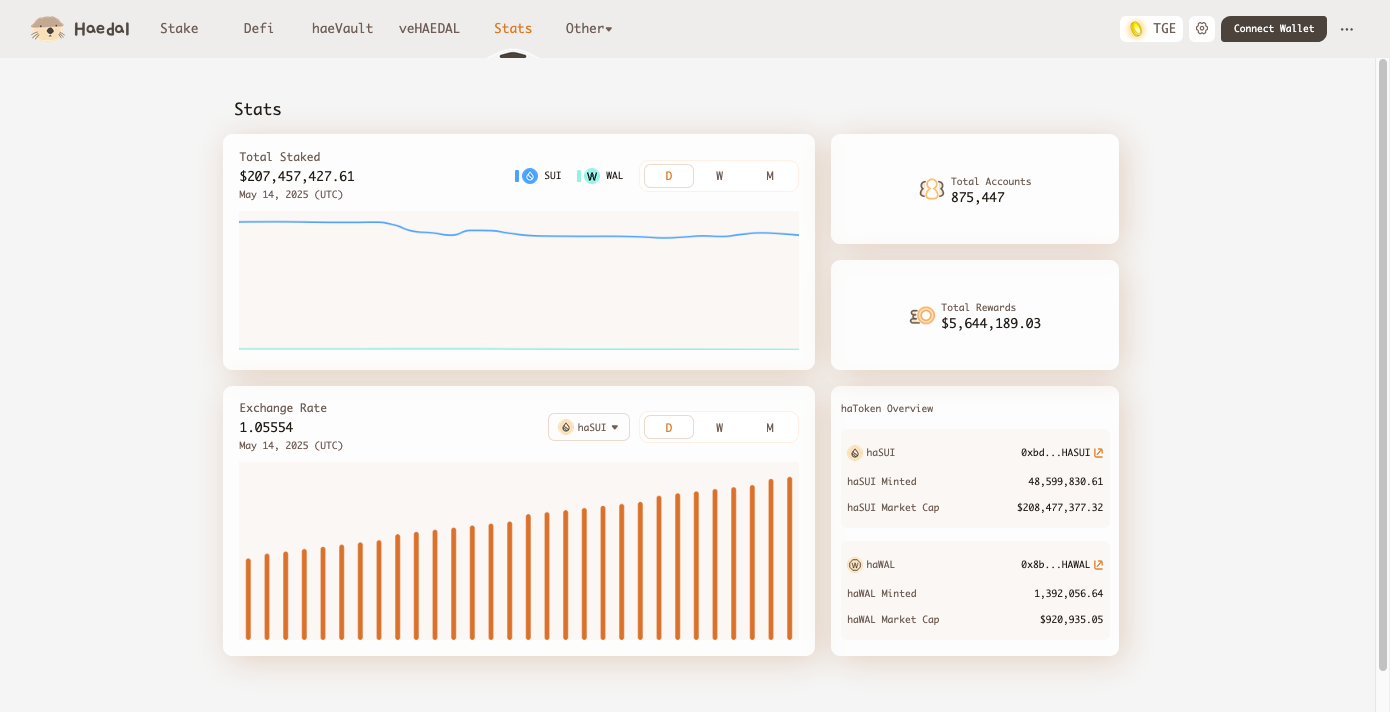Toggle WAL series in Total Staked chart

pyautogui.click(x=600, y=176)
